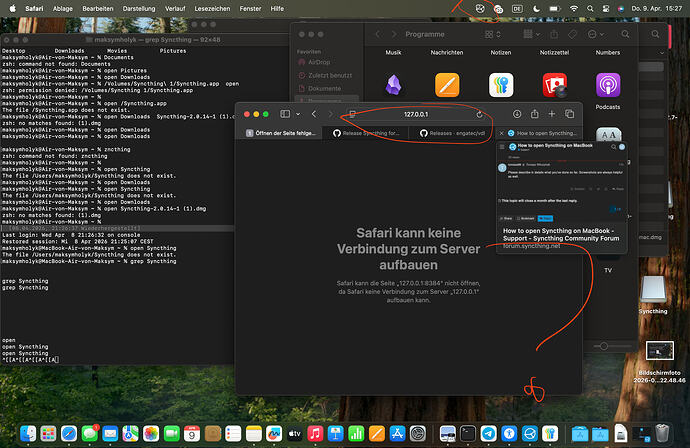Switch to 'Öffnen der Seite fehlge...' tab
The image size is (690, 448).
click(x=280, y=133)
